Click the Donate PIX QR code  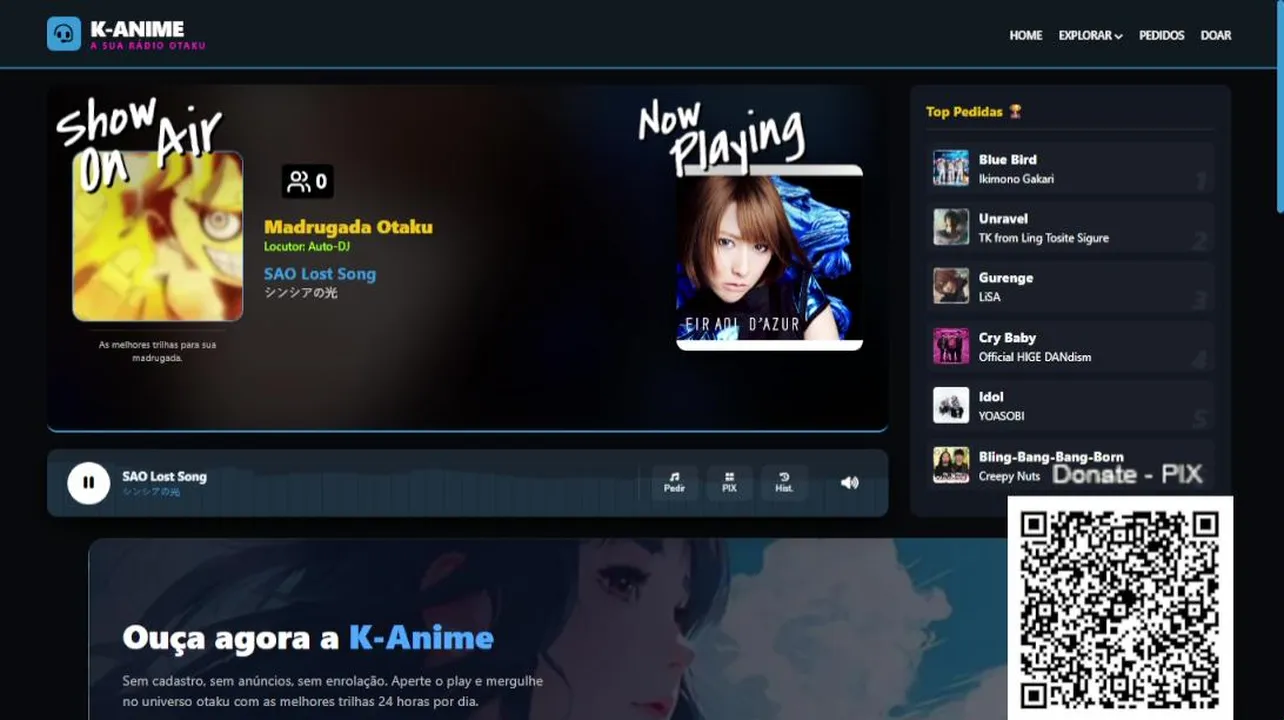(1120, 609)
